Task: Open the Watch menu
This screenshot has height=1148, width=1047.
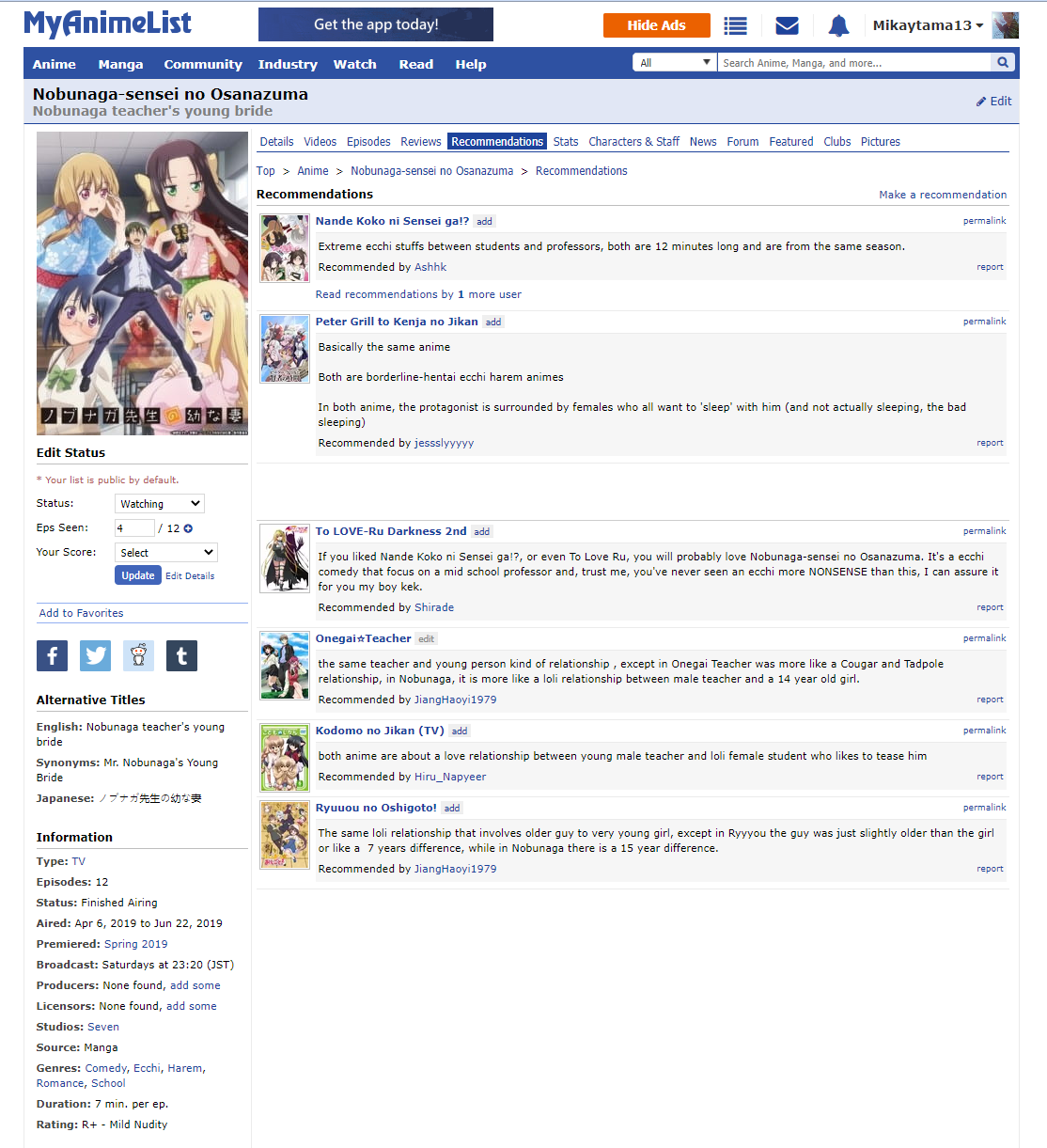Action: 354,64
